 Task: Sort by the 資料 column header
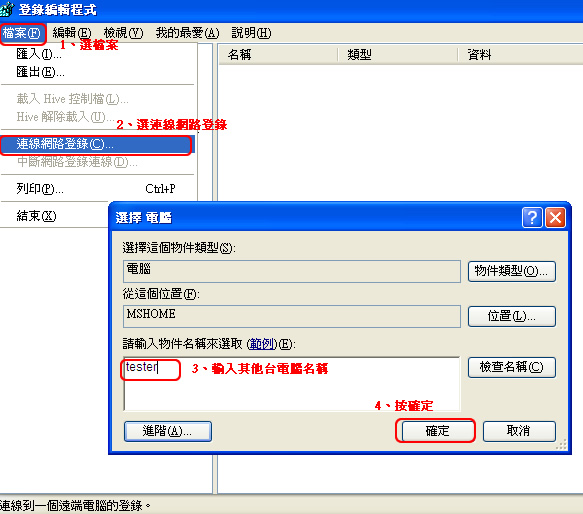[521, 55]
